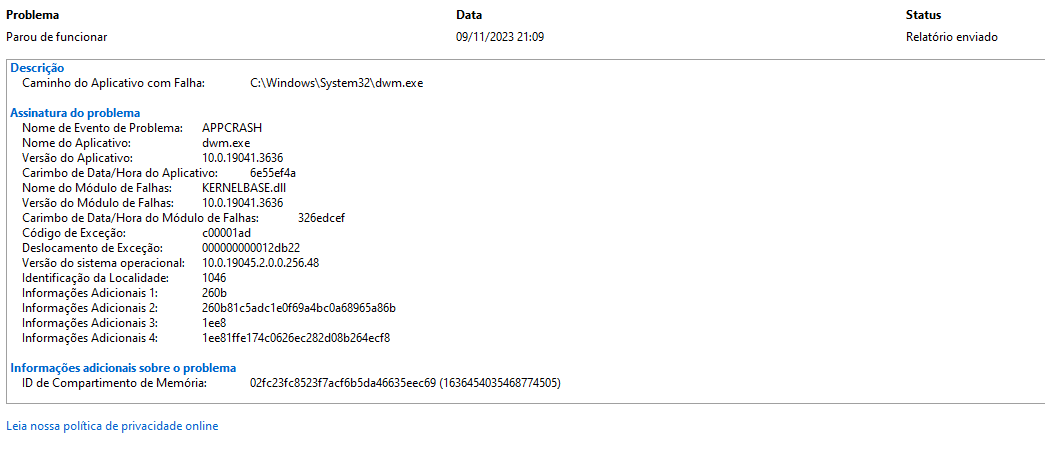Sort by the Problema column header
The height and width of the screenshot is (458, 1045).
click(x=32, y=15)
